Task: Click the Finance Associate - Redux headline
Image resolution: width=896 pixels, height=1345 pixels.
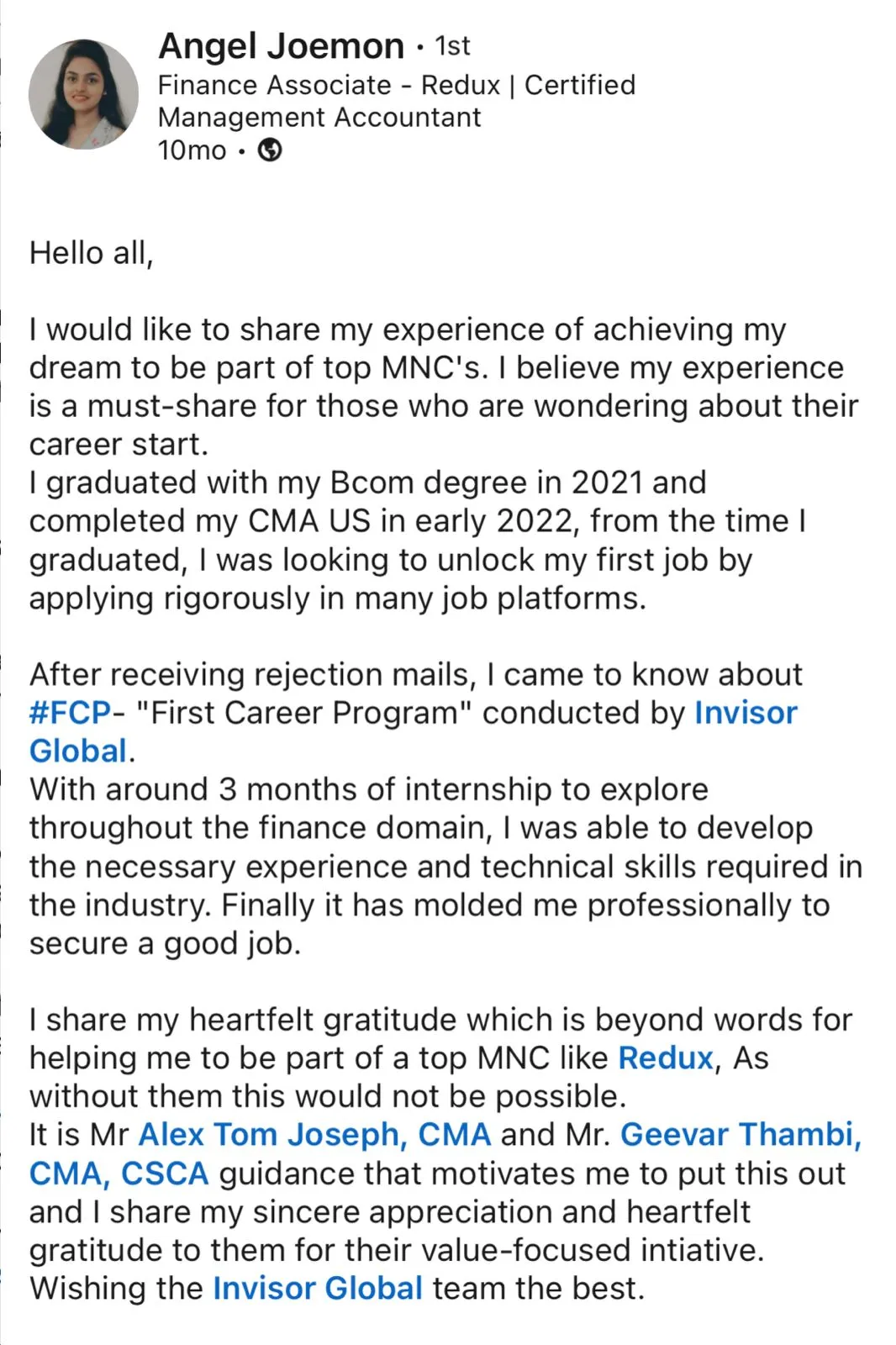Action: pos(397,101)
